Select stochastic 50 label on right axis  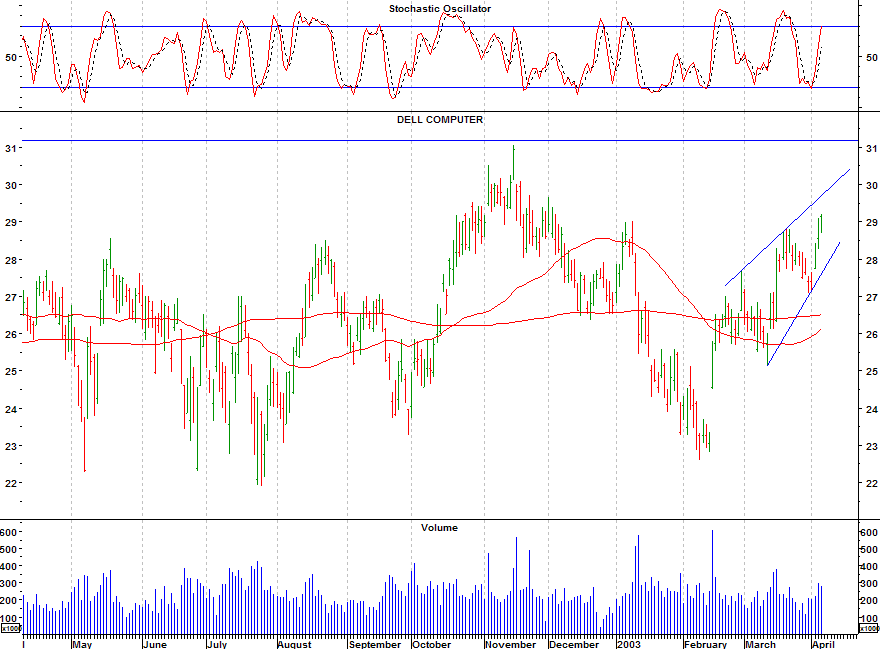[x=872, y=57]
